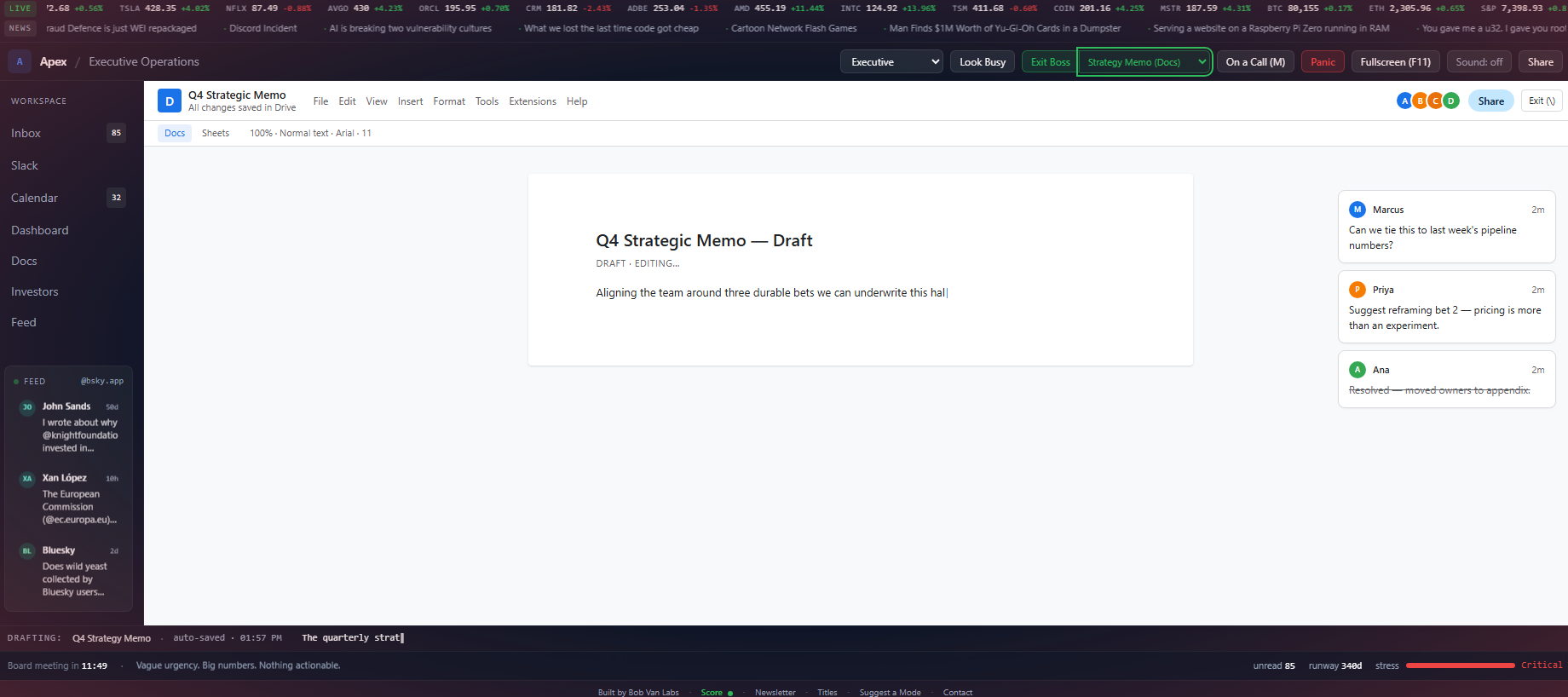
Task: Open the Extensions menu
Action: click(x=533, y=101)
